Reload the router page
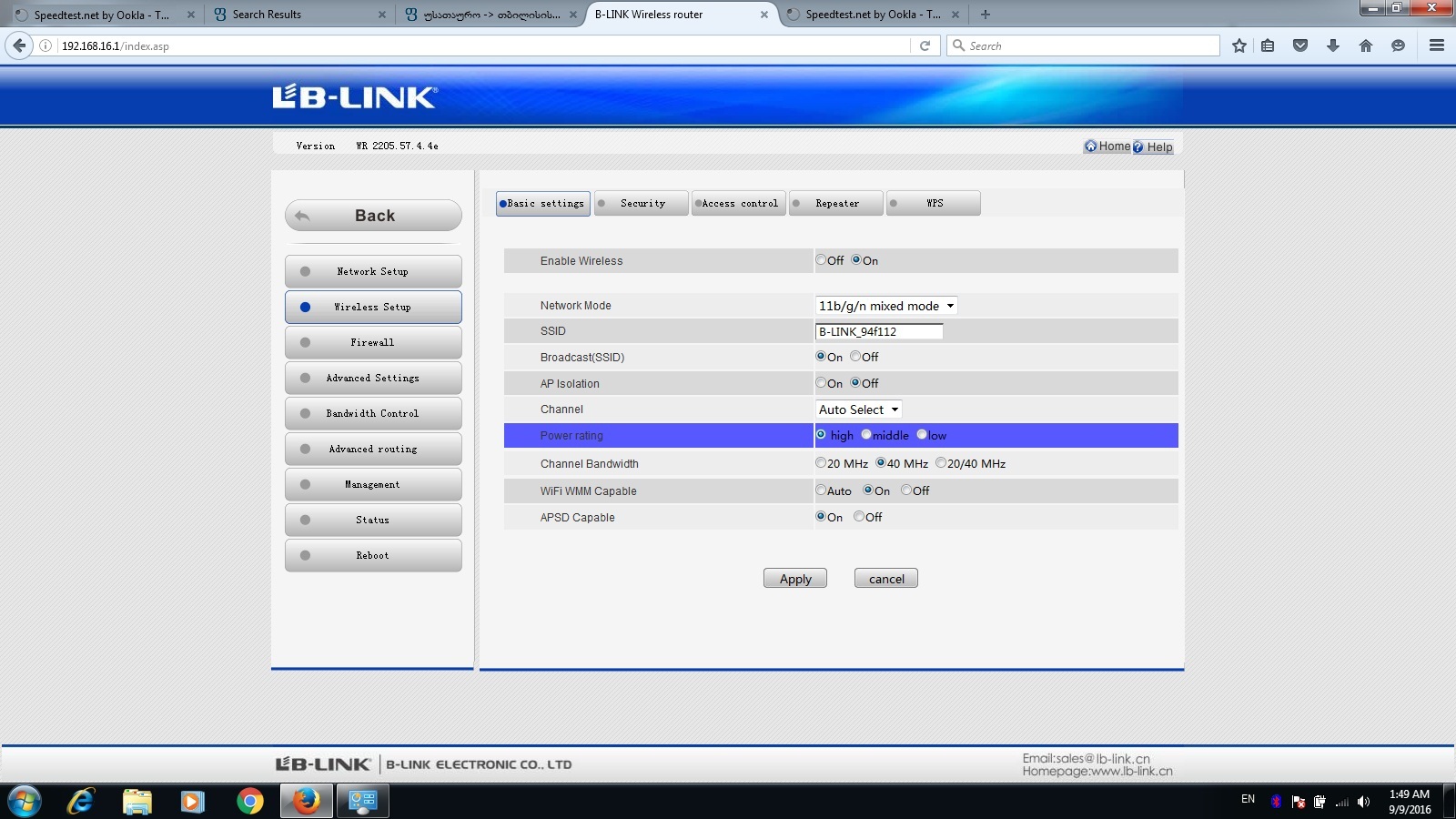The image size is (1456, 819). pyautogui.click(x=925, y=45)
